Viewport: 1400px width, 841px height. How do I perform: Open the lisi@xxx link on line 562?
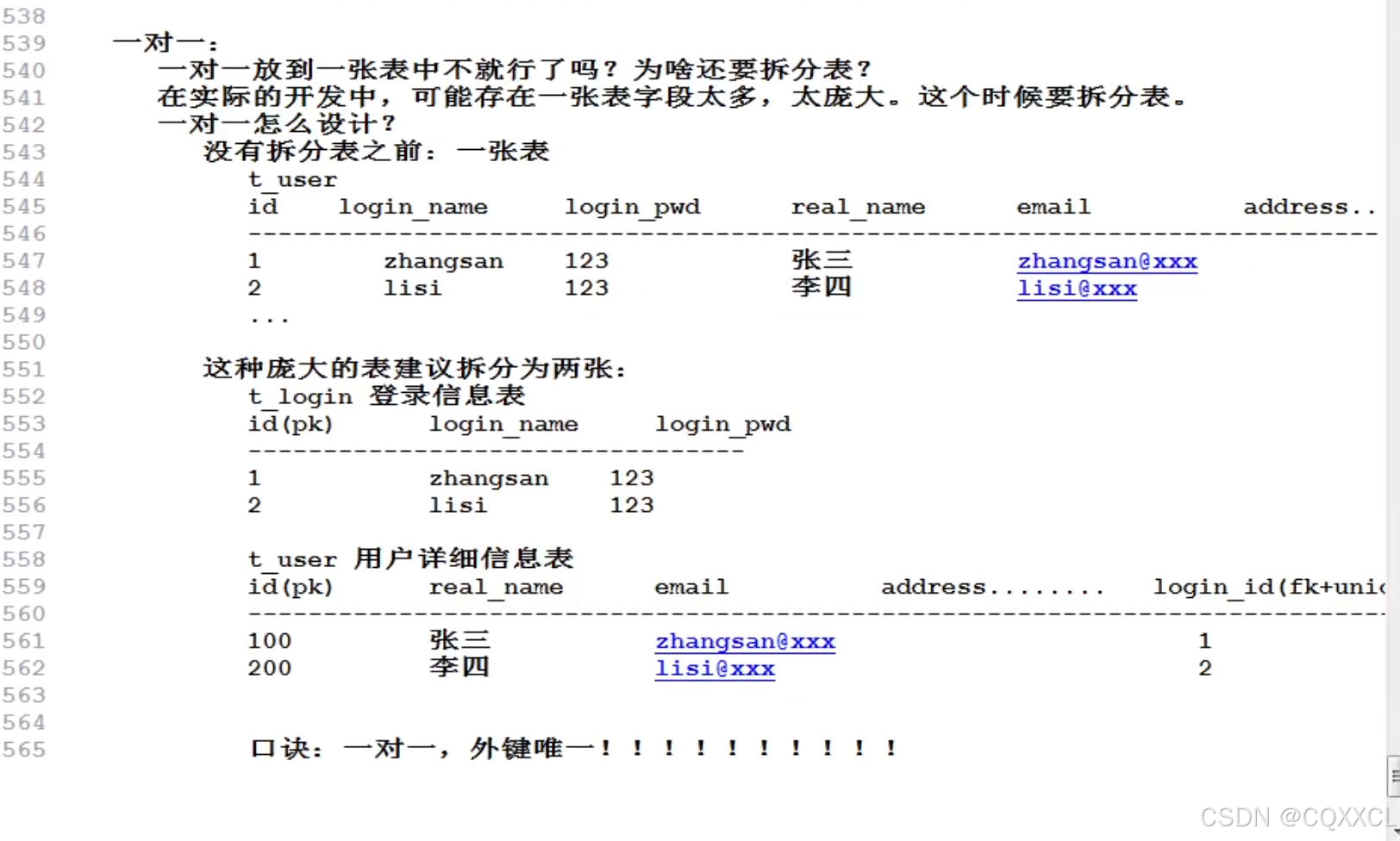715,669
